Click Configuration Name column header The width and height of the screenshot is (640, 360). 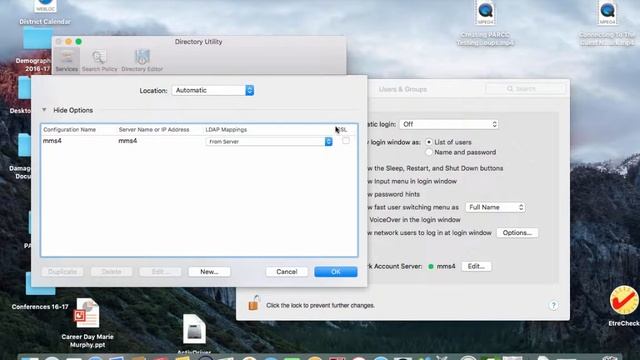pyautogui.click(x=69, y=129)
